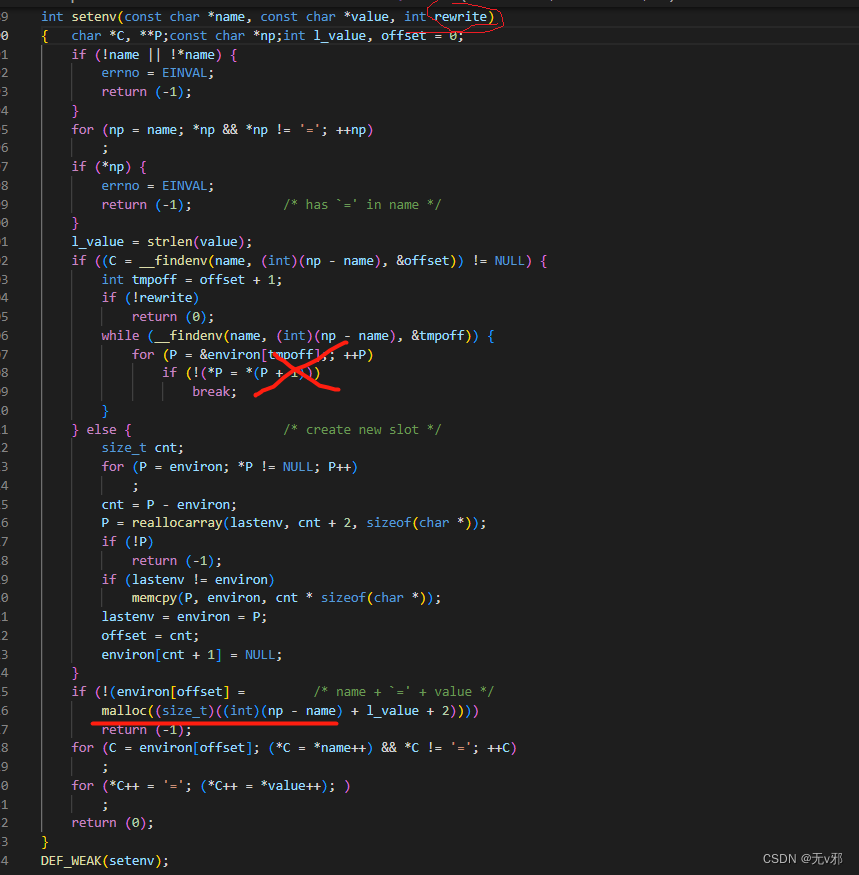Click the 'if (!(environ[offset] =' line

click(158, 692)
